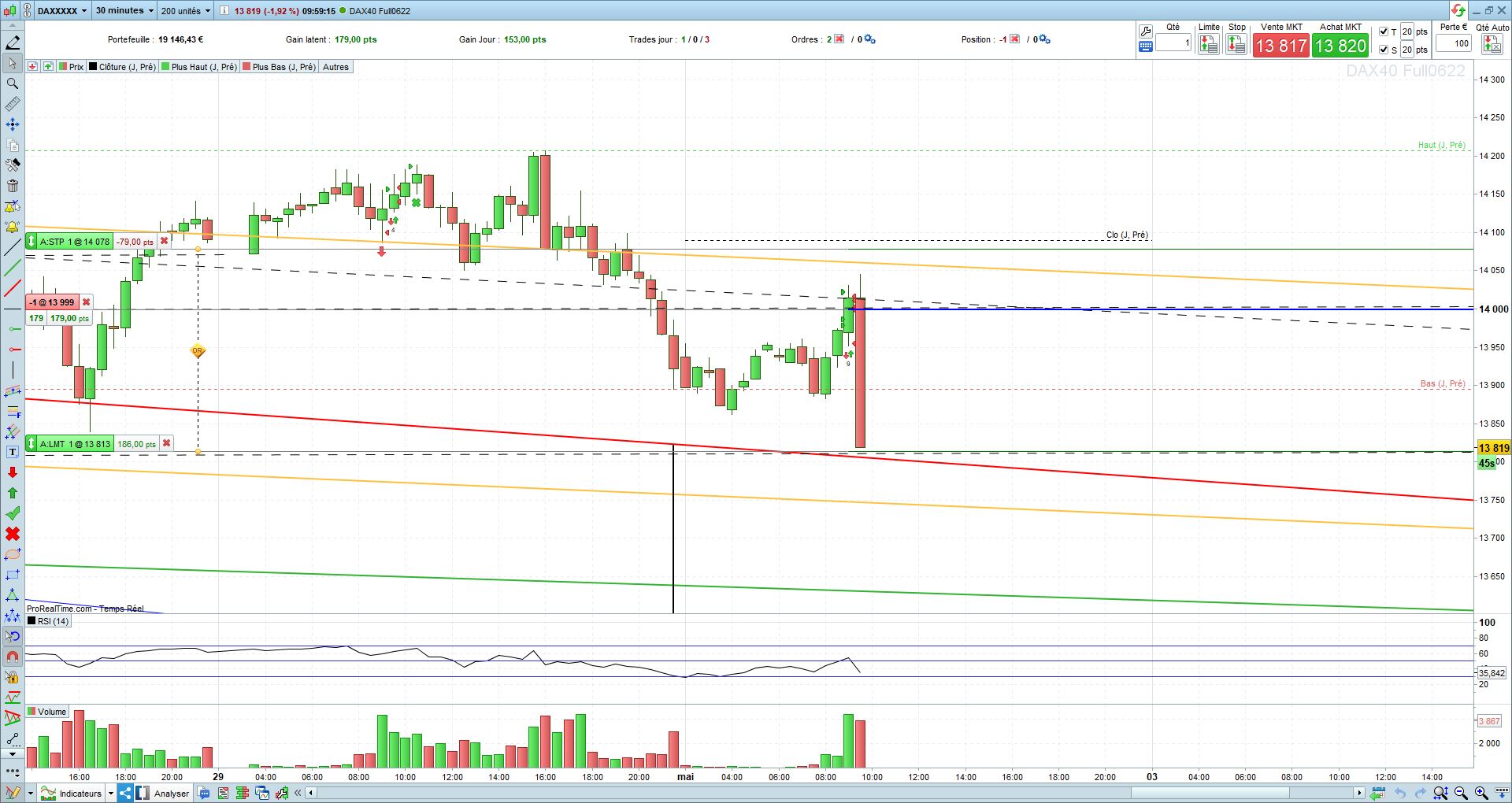Click the blue keyboard shortcuts icon
Screen dimensions: 1512x803
pos(1146,46)
